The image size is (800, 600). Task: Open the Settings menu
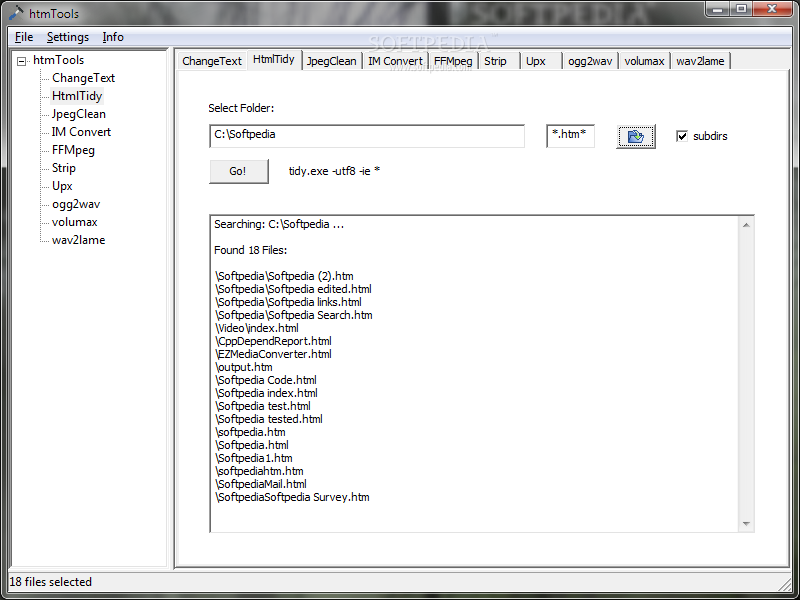(68, 37)
